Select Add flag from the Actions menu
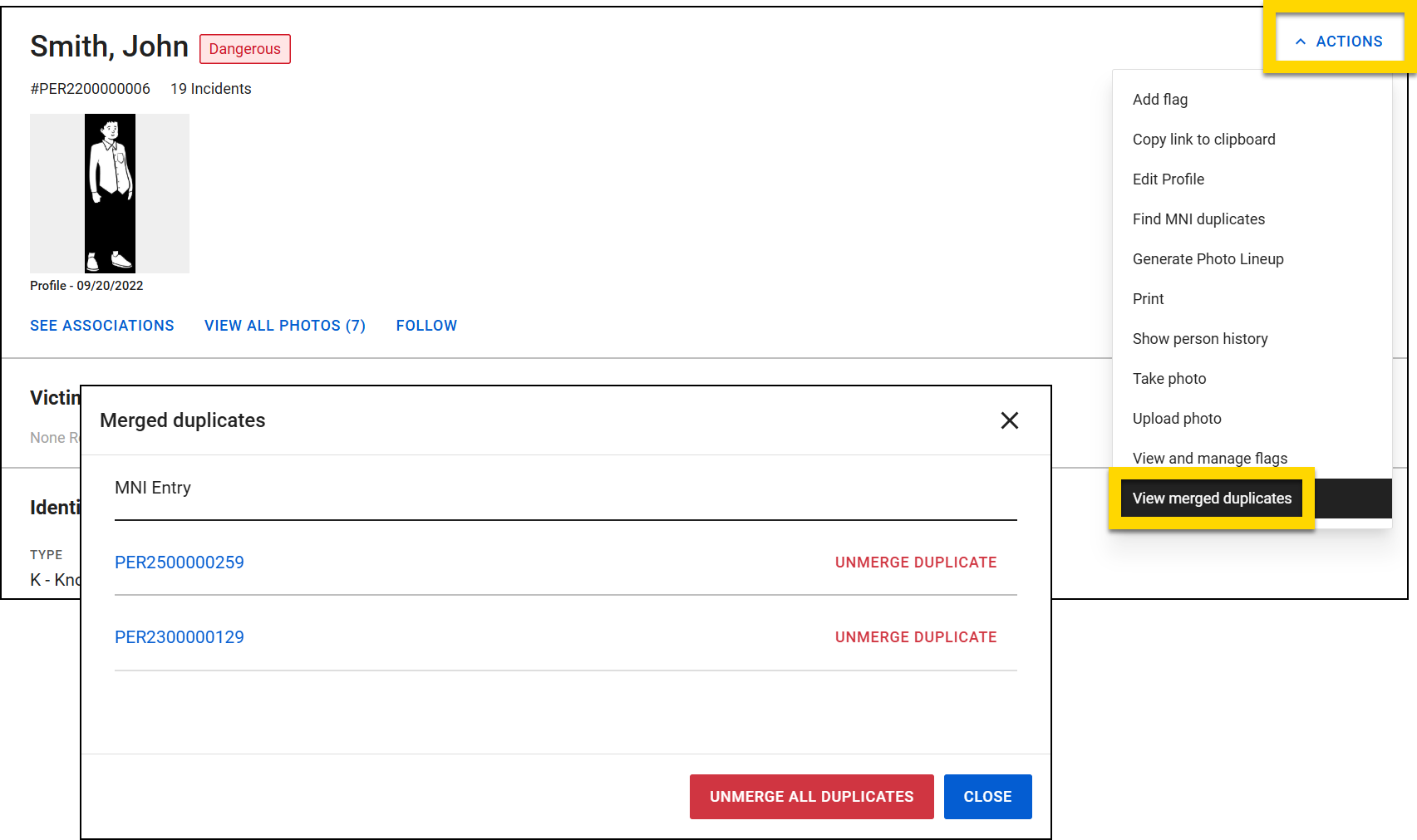 click(1159, 99)
